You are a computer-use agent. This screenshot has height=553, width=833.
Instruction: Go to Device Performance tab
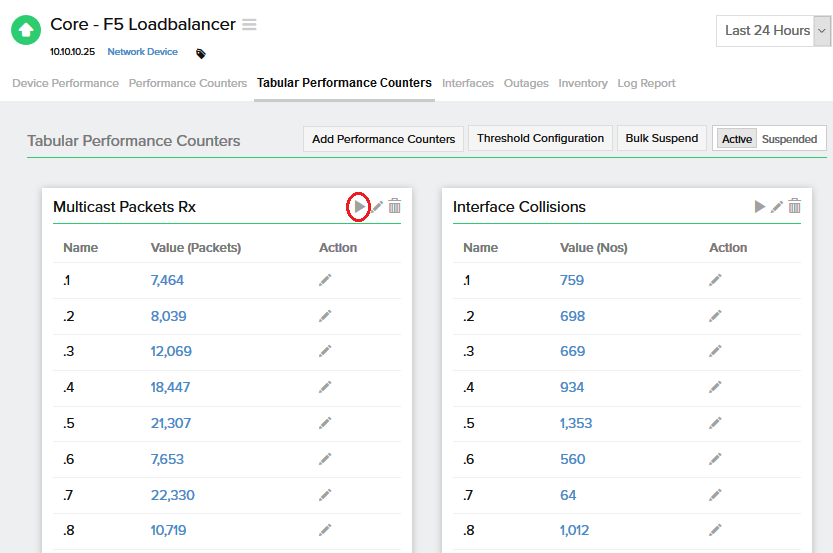point(65,83)
